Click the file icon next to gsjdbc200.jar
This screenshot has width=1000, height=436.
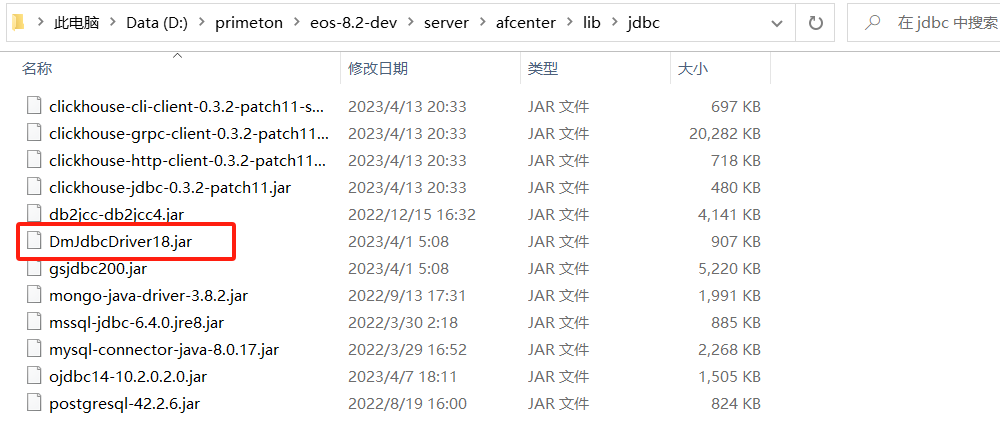tap(34, 268)
